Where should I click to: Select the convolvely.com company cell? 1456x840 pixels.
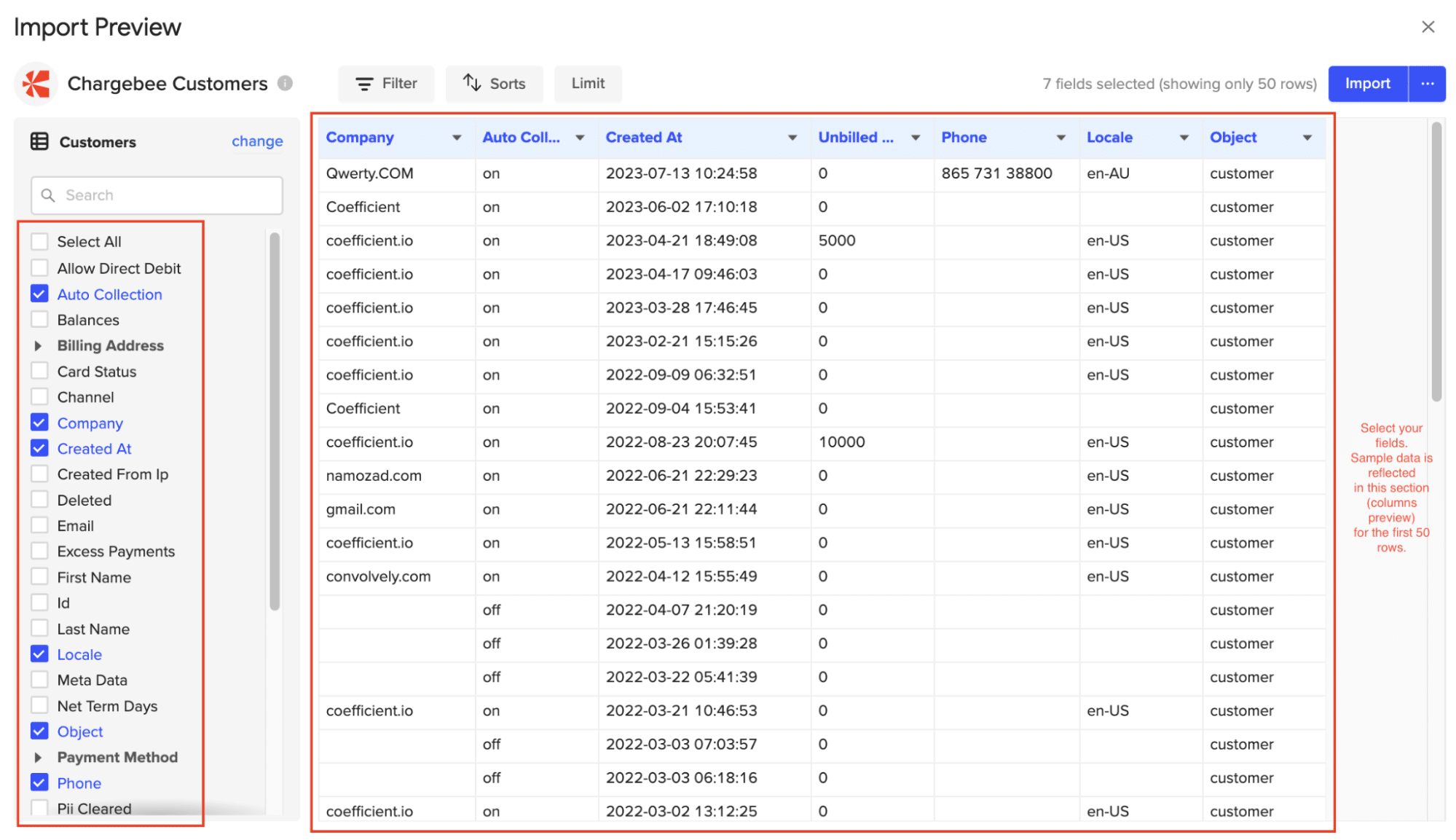coord(397,576)
